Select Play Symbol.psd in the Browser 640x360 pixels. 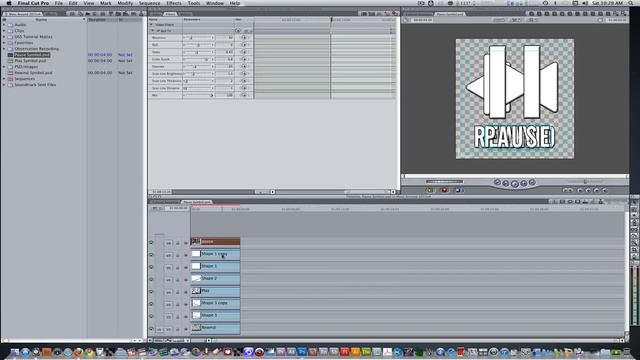click(30, 61)
